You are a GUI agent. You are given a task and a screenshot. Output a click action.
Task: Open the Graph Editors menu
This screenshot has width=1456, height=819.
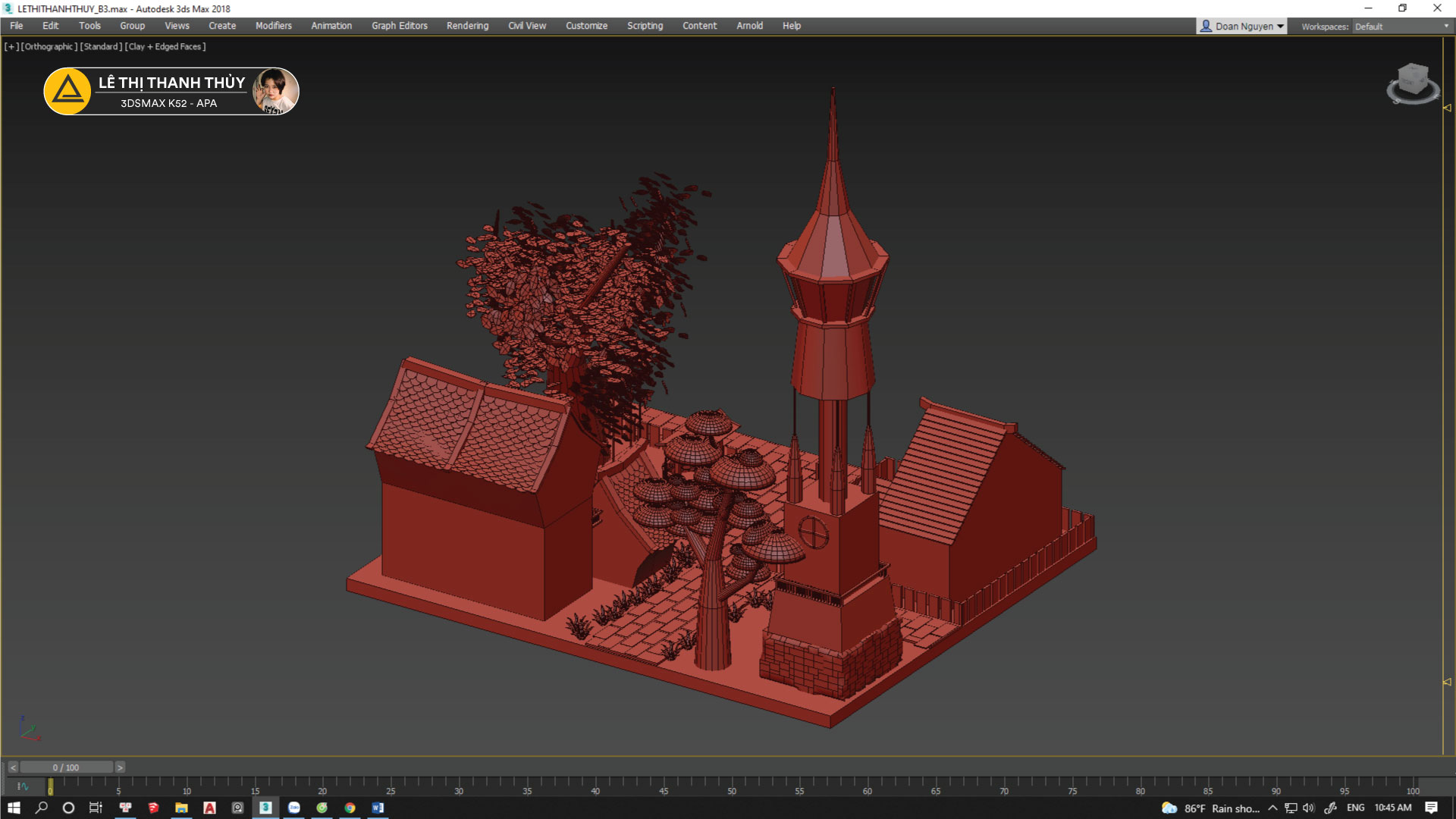pyautogui.click(x=399, y=26)
